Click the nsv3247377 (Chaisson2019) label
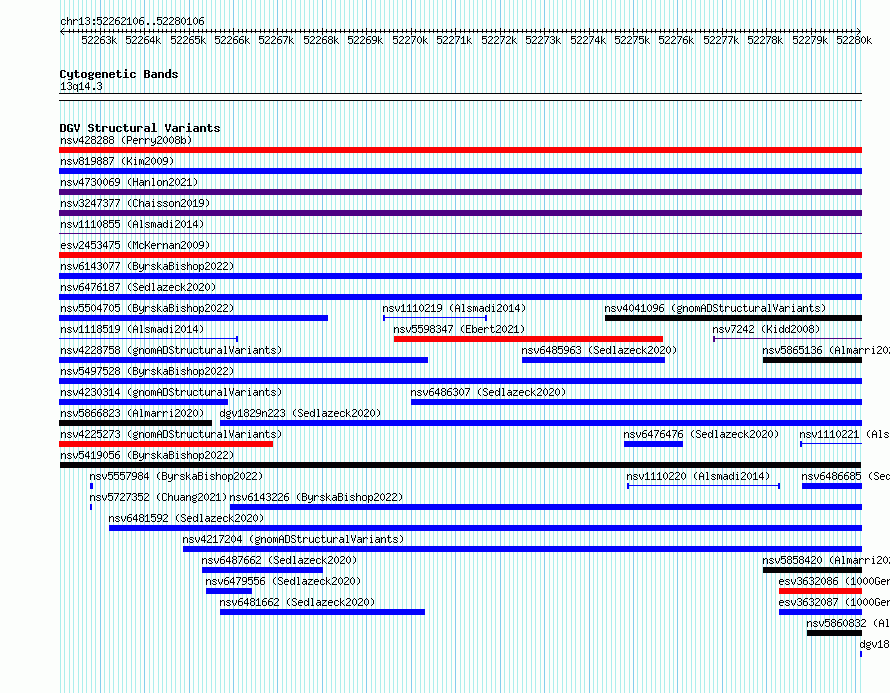890x693 pixels. point(135,203)
